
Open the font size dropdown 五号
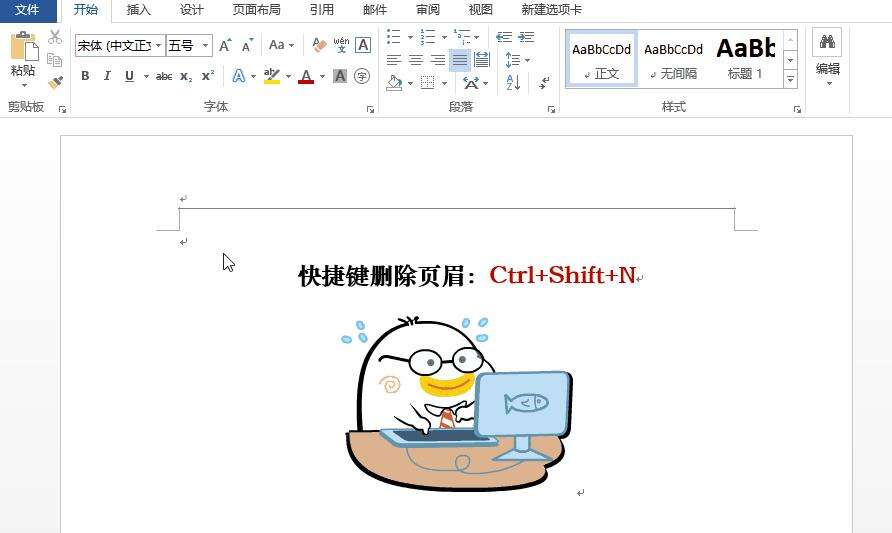pos(206,45)
